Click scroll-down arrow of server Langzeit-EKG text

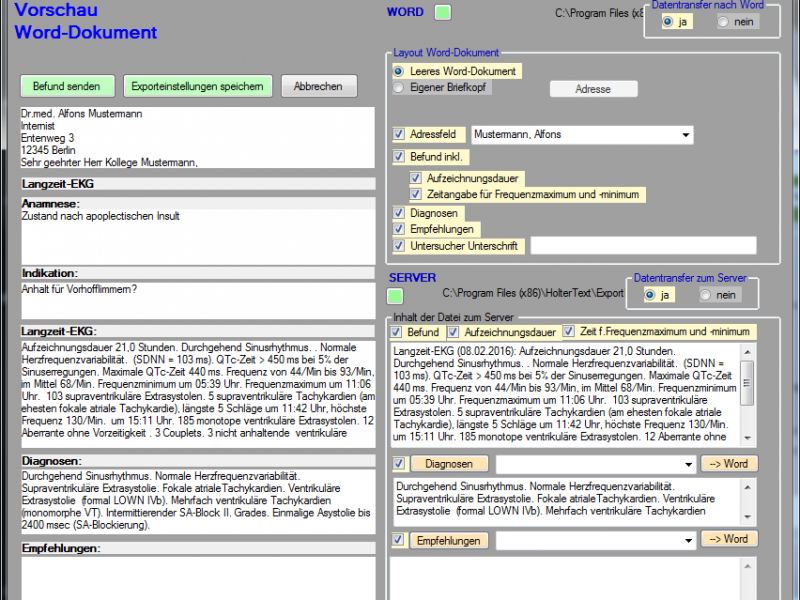pos(747,438)
